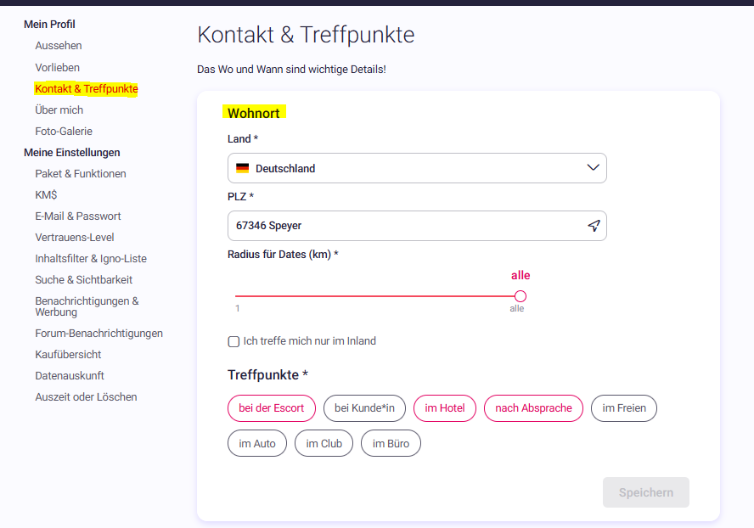
Task: Click the PLZ field showing 67346 Speyer
Action: (x=417, y=226)
